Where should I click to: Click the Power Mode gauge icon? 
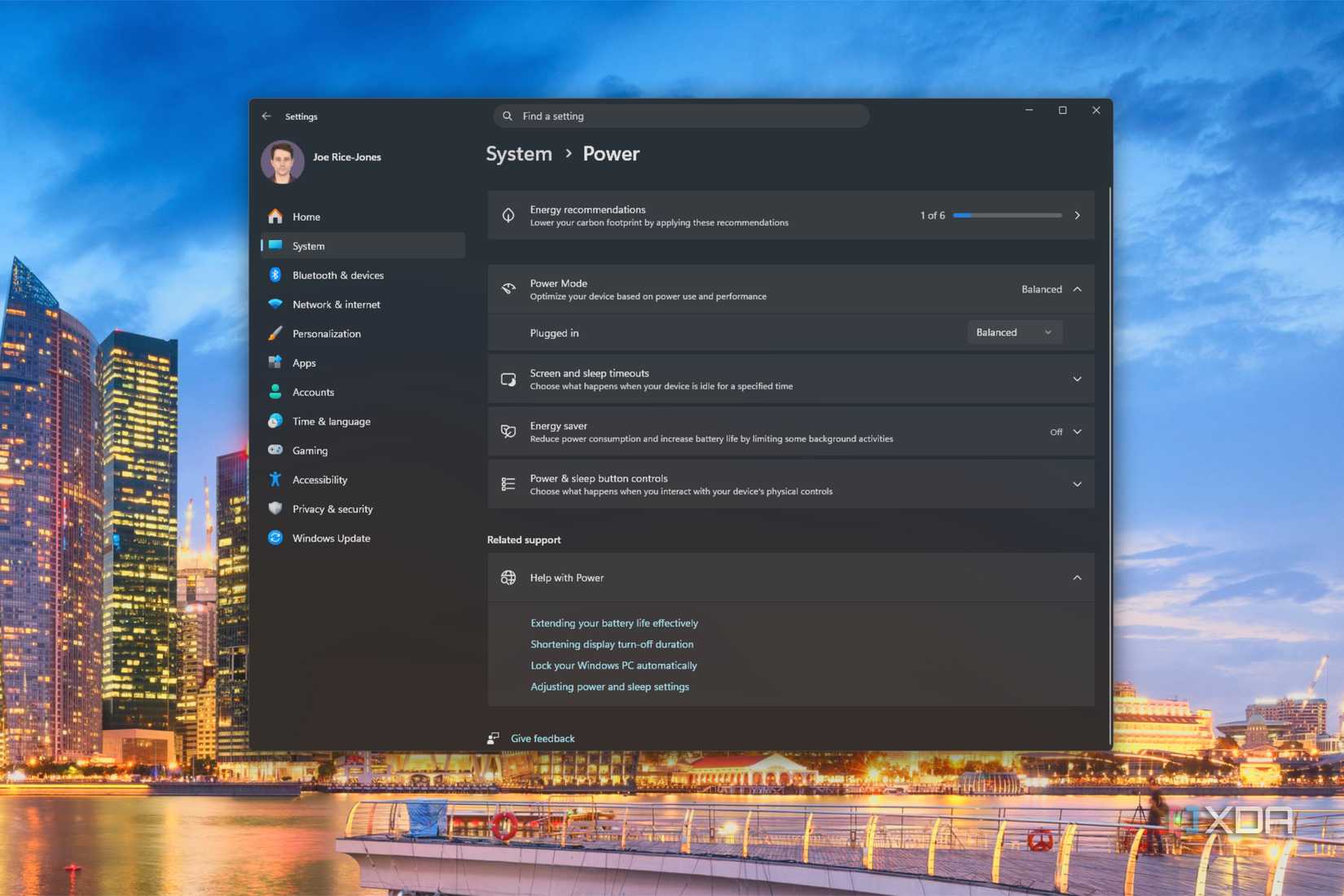coord(508,289)
